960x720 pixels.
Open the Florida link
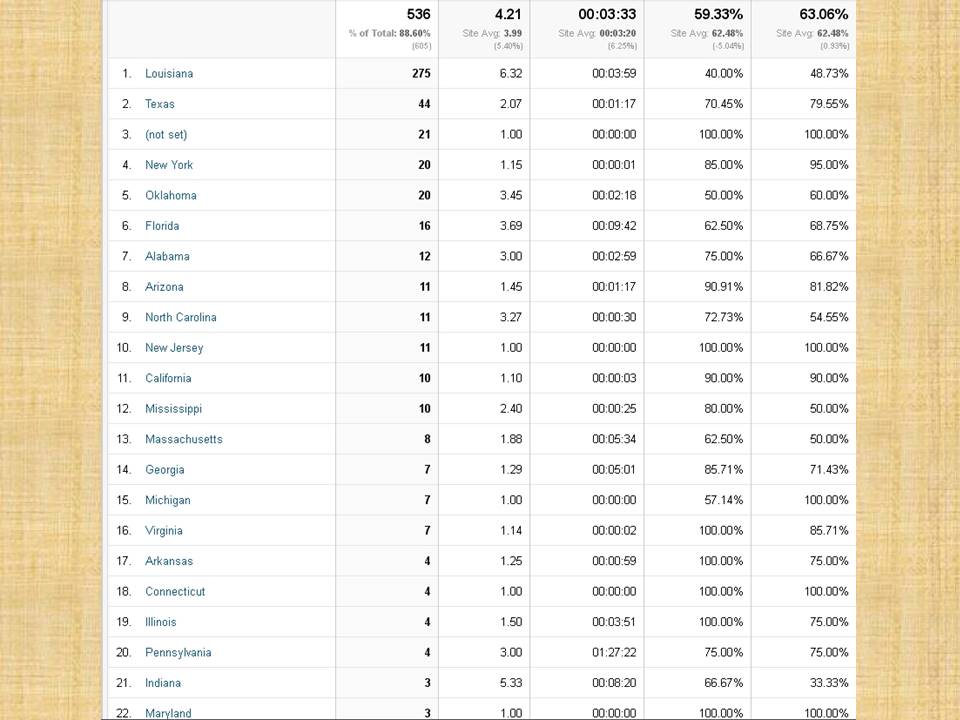click(x=162, y=226)
